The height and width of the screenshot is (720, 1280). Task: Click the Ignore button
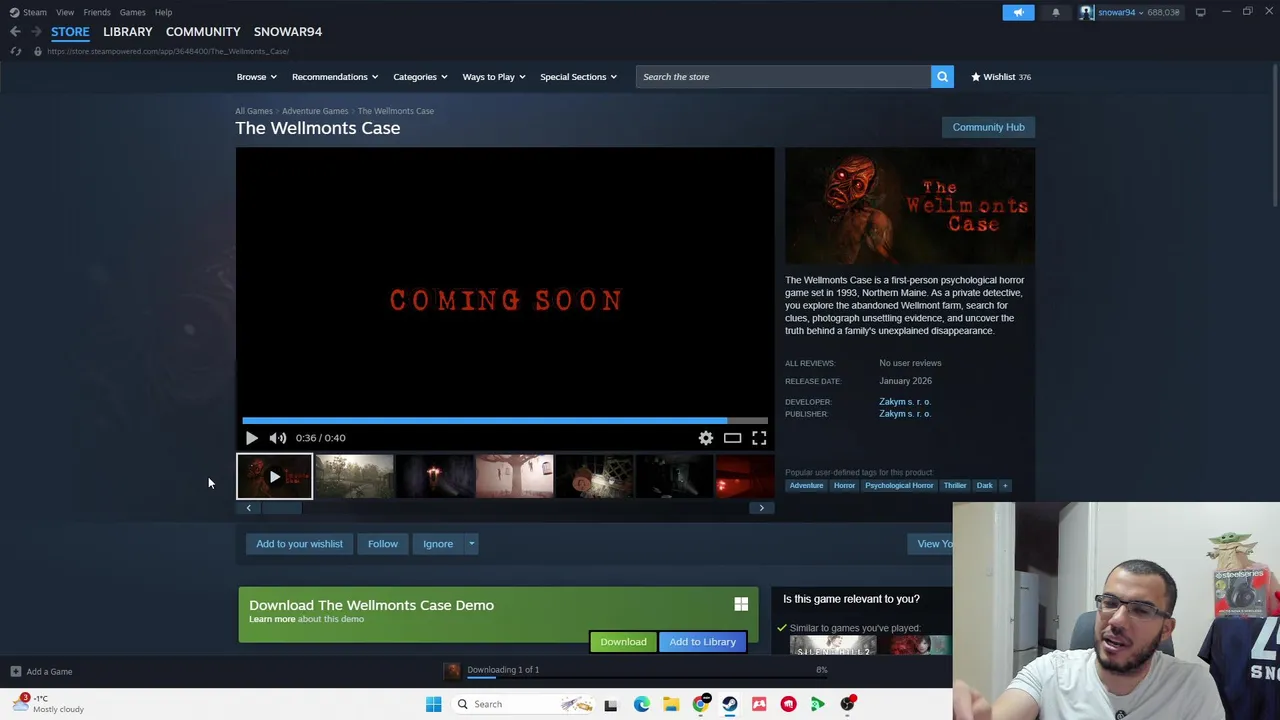tap(438, 544)
